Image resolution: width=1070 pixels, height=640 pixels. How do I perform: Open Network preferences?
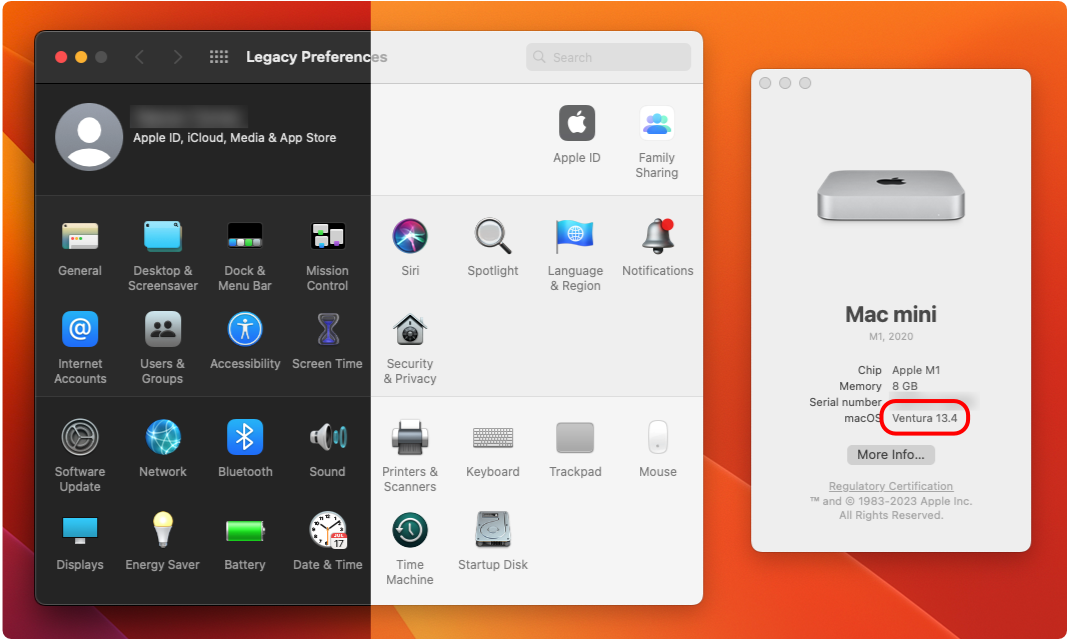coord(162,437)
